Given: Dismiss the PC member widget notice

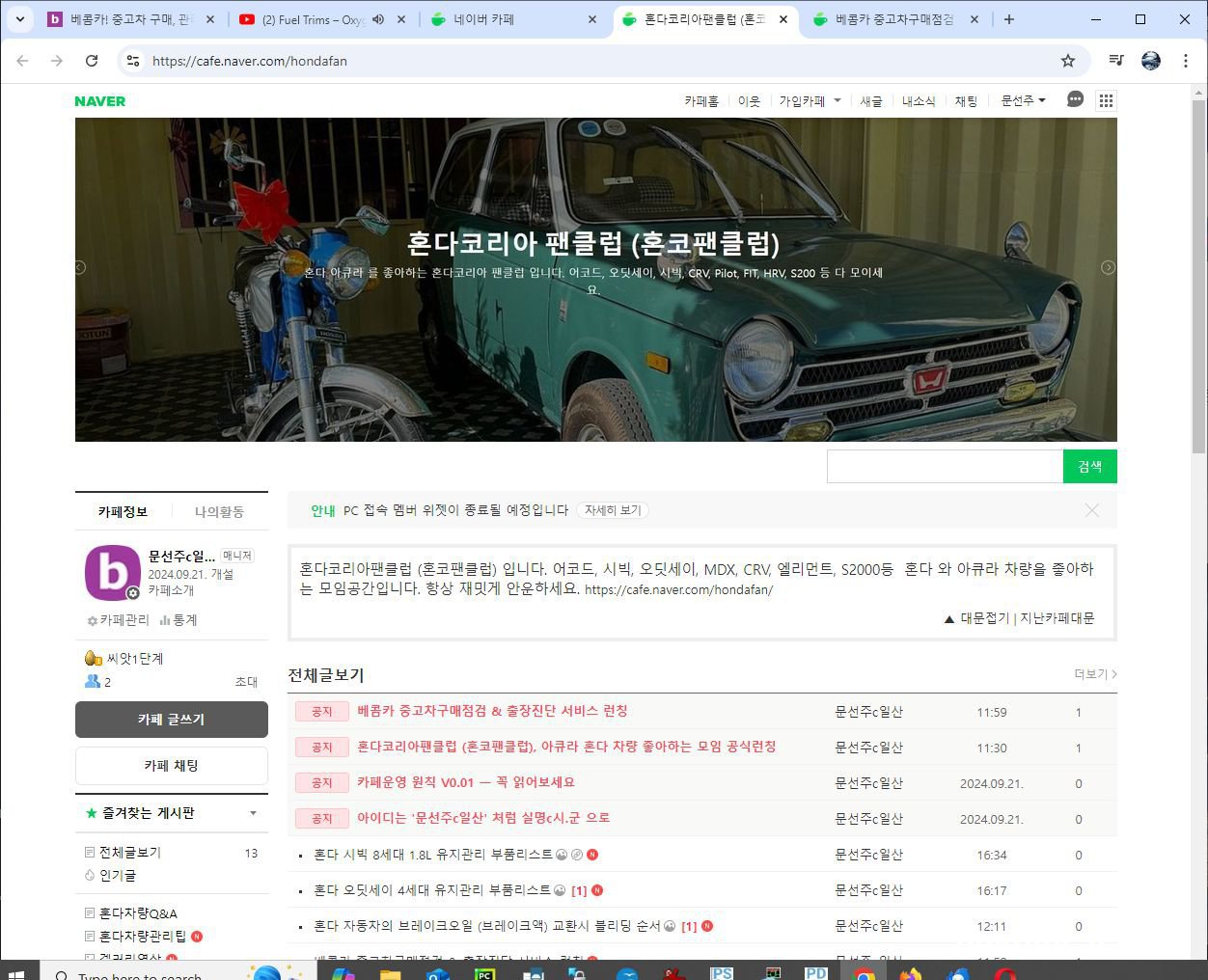Looking at the screenshot, I should (x=1091, y=510).
